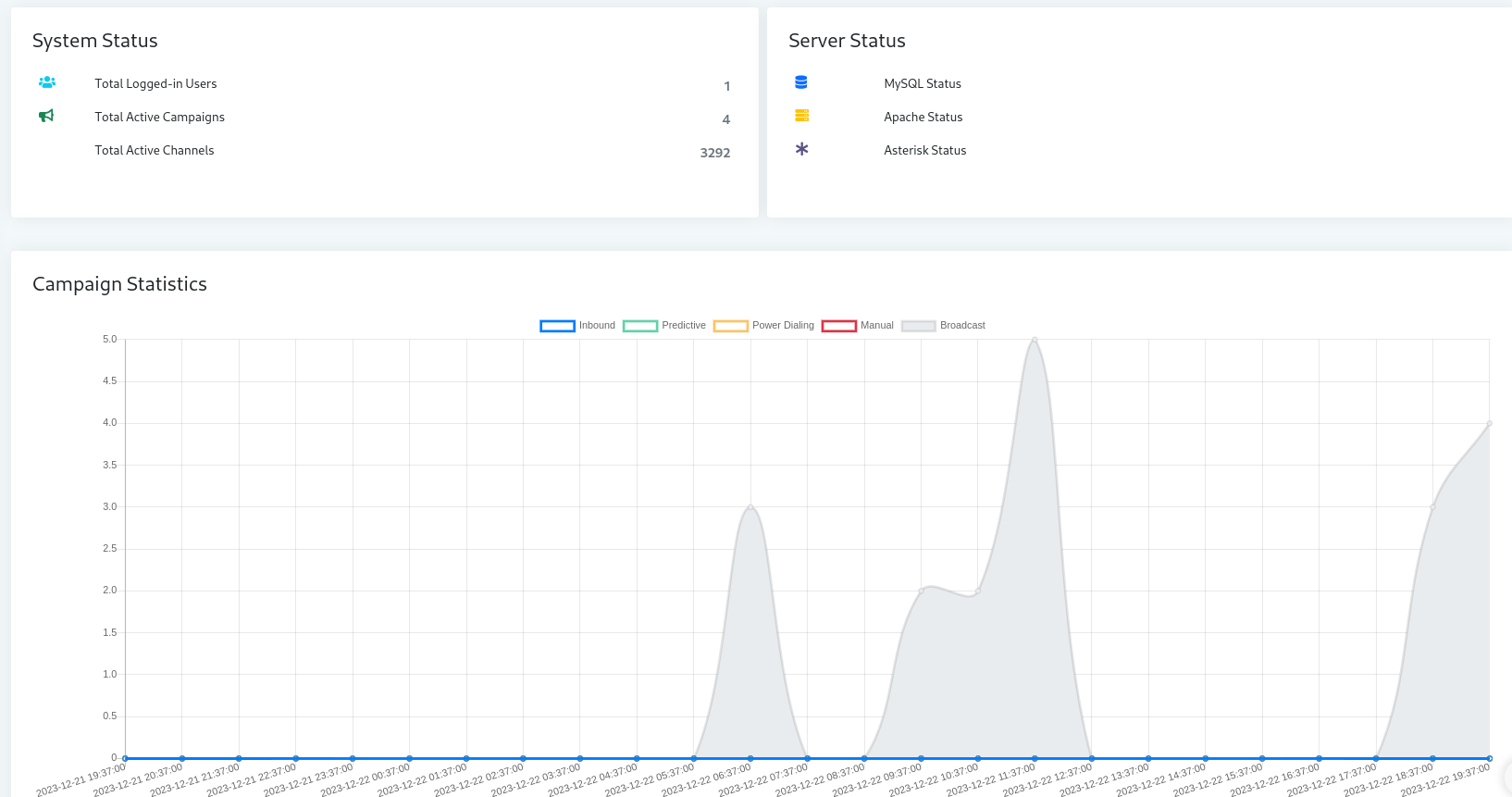Click the Total Active Campaigns label

click(x=159, y=117)
